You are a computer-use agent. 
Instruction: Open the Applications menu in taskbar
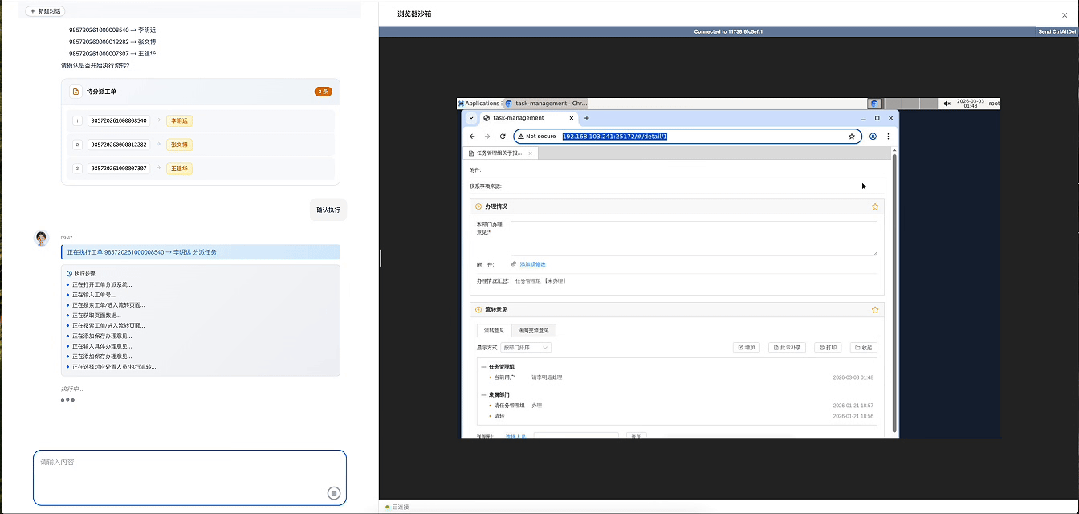click(x=479, y=103)
